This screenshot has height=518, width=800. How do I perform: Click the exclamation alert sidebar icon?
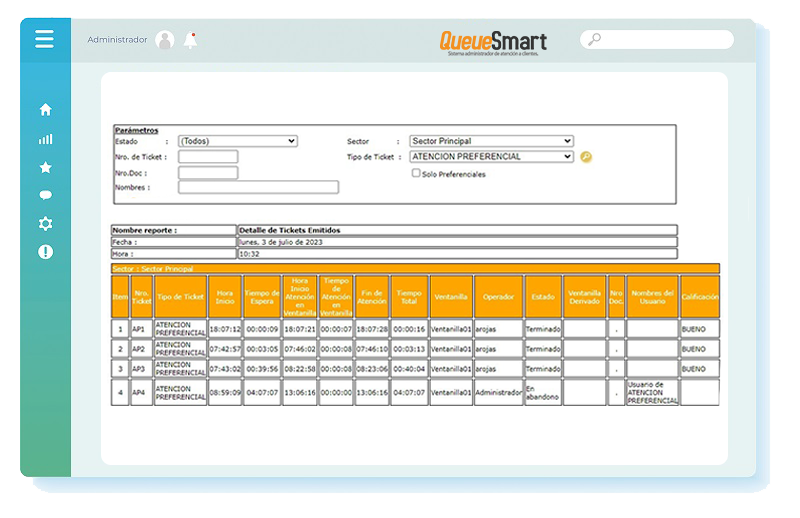(45, 252)
